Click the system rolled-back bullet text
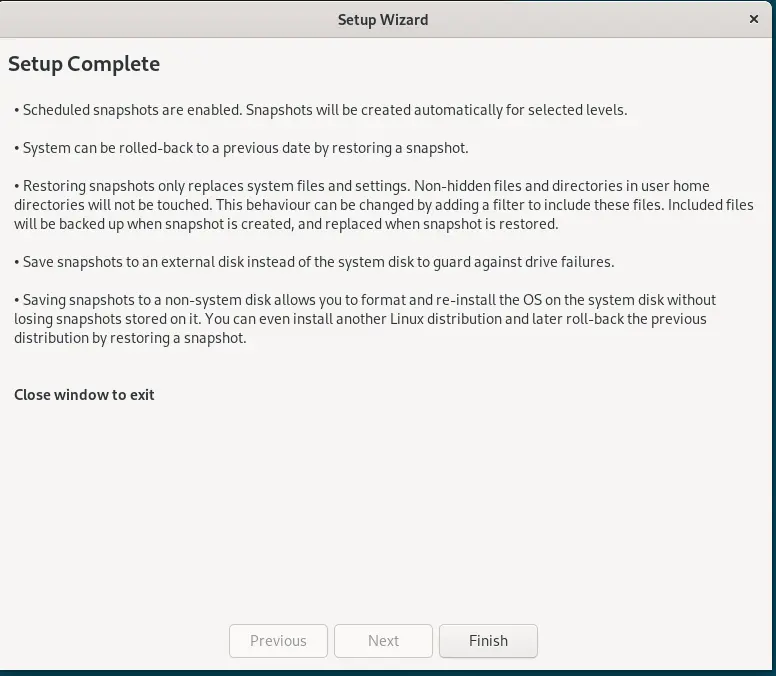 coord(241,148)
